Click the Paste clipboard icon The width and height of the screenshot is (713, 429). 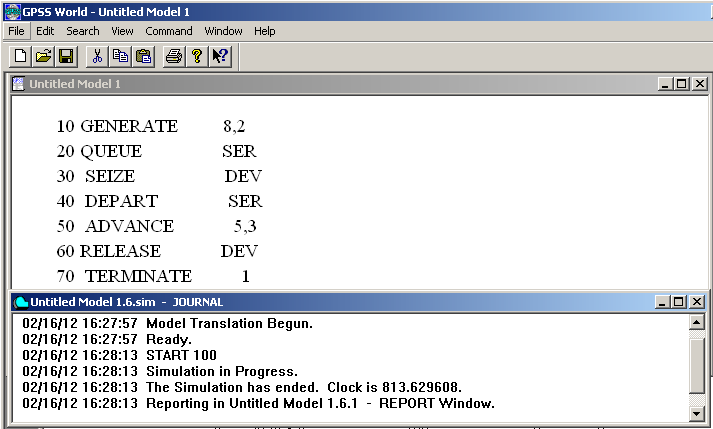click(143, 56)
